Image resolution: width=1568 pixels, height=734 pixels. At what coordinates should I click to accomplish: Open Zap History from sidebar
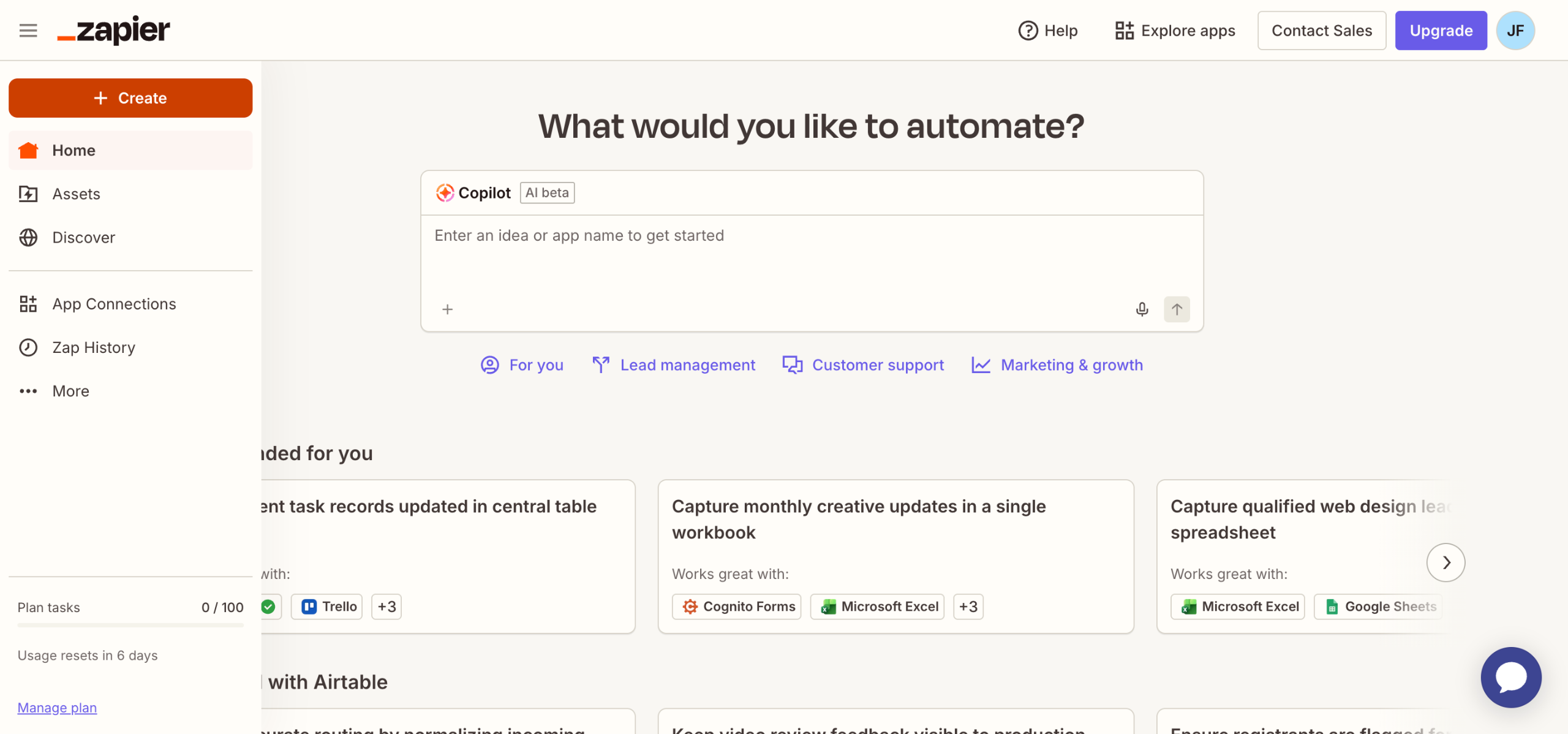click(93, 347)
